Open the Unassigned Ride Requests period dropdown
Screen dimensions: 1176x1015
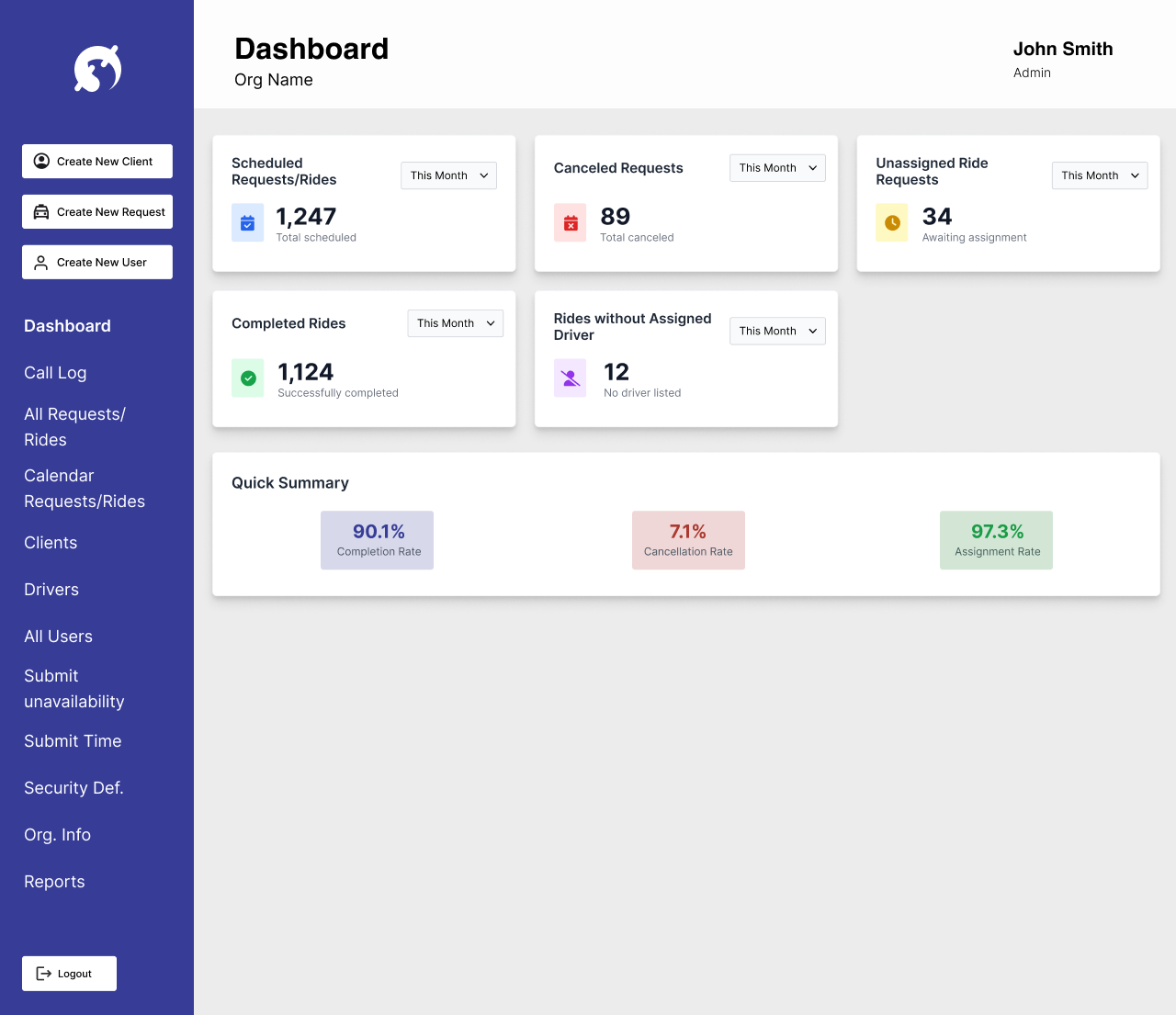coord(1099,175)
